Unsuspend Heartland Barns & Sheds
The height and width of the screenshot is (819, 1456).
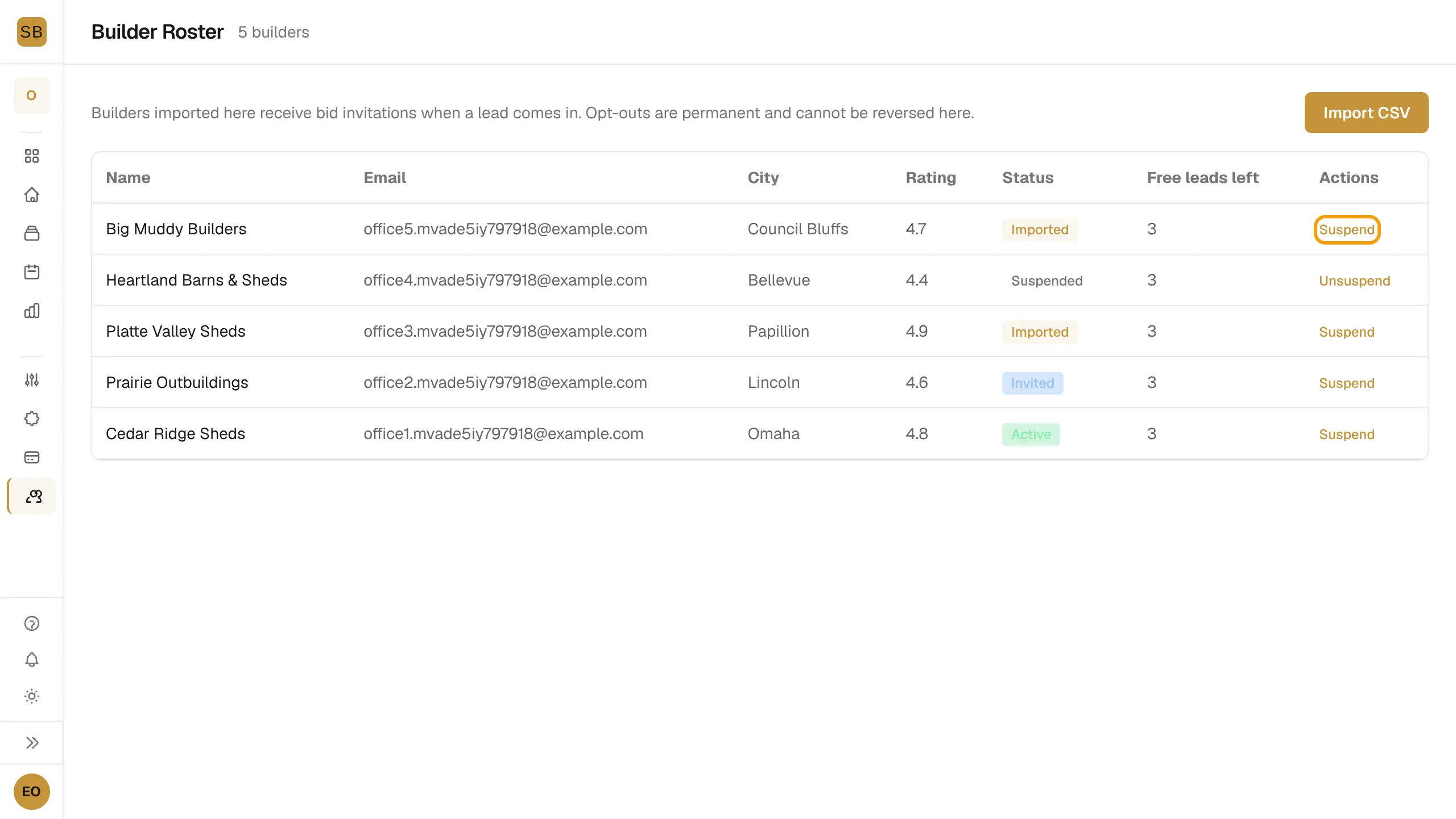pos(1354,281)
